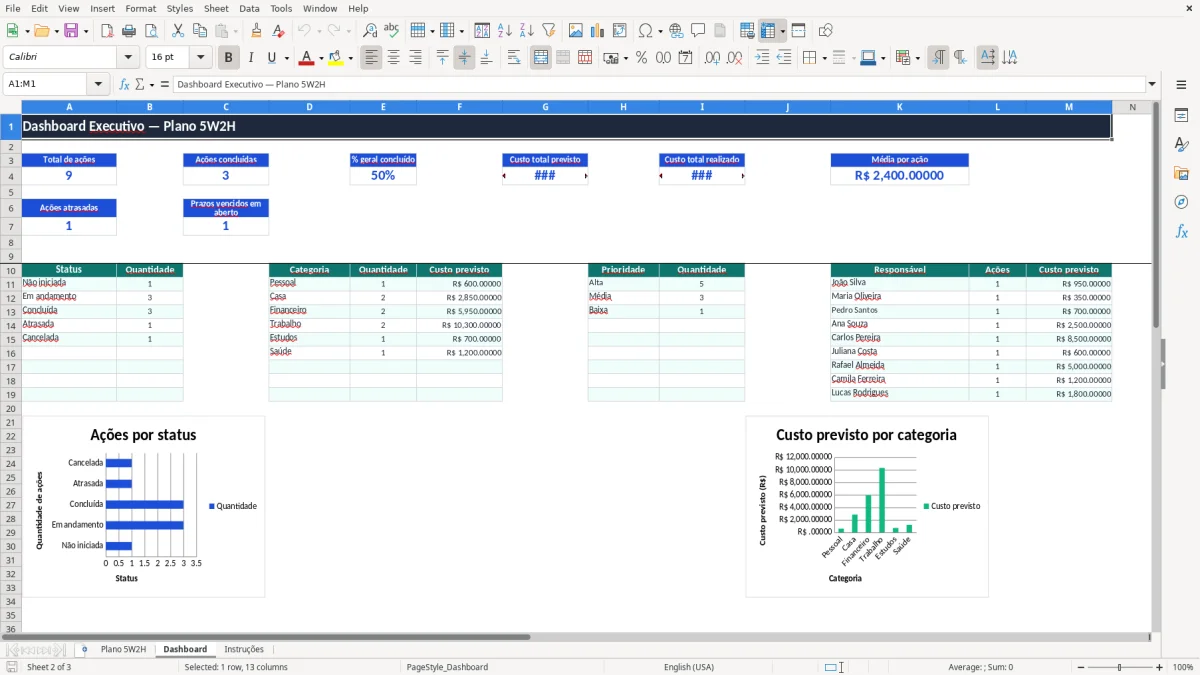Open the Background Color dropdown arrow
1200x675 pixels.
click(x=350, y=58)
